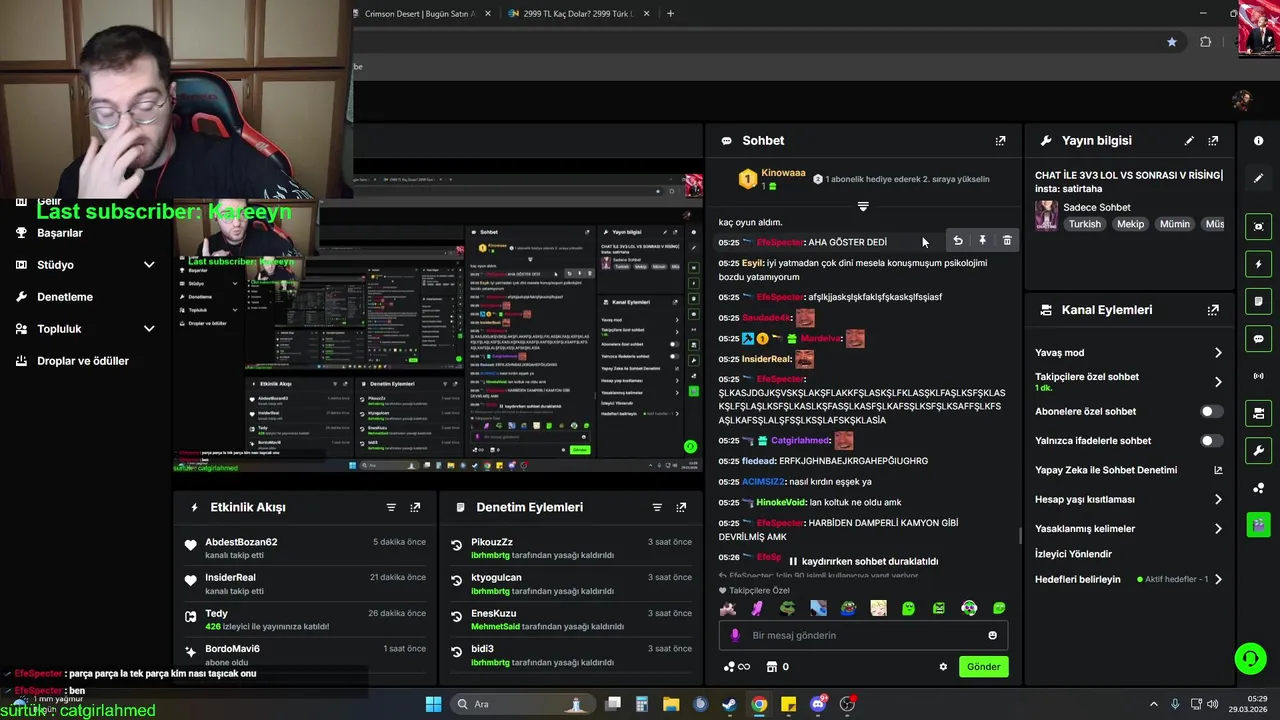The height and width of the screenshot is (720, 1280).
Task: Pop out the Sohbet chat panel
Action: tap(1000, 141)
